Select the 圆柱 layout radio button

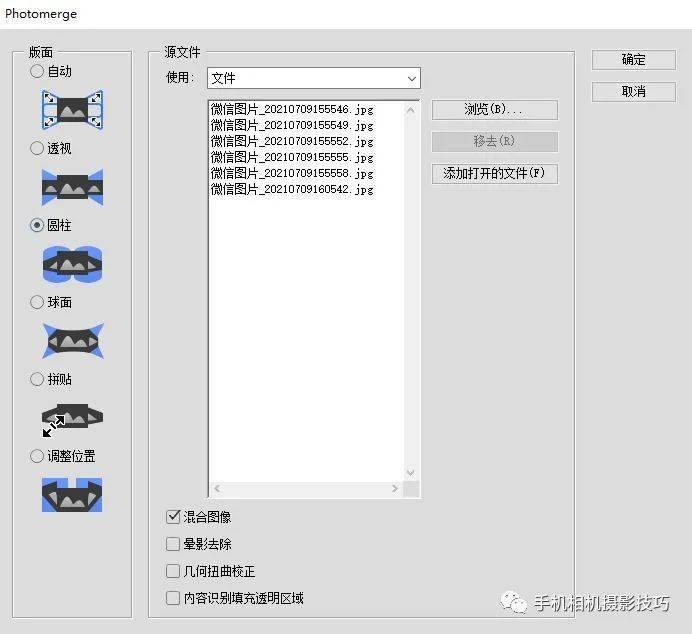37,225
